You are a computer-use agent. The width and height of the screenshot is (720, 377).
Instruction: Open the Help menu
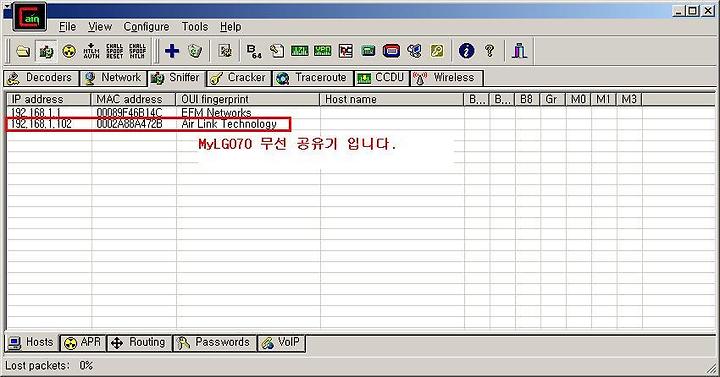(x=231, y=27)
